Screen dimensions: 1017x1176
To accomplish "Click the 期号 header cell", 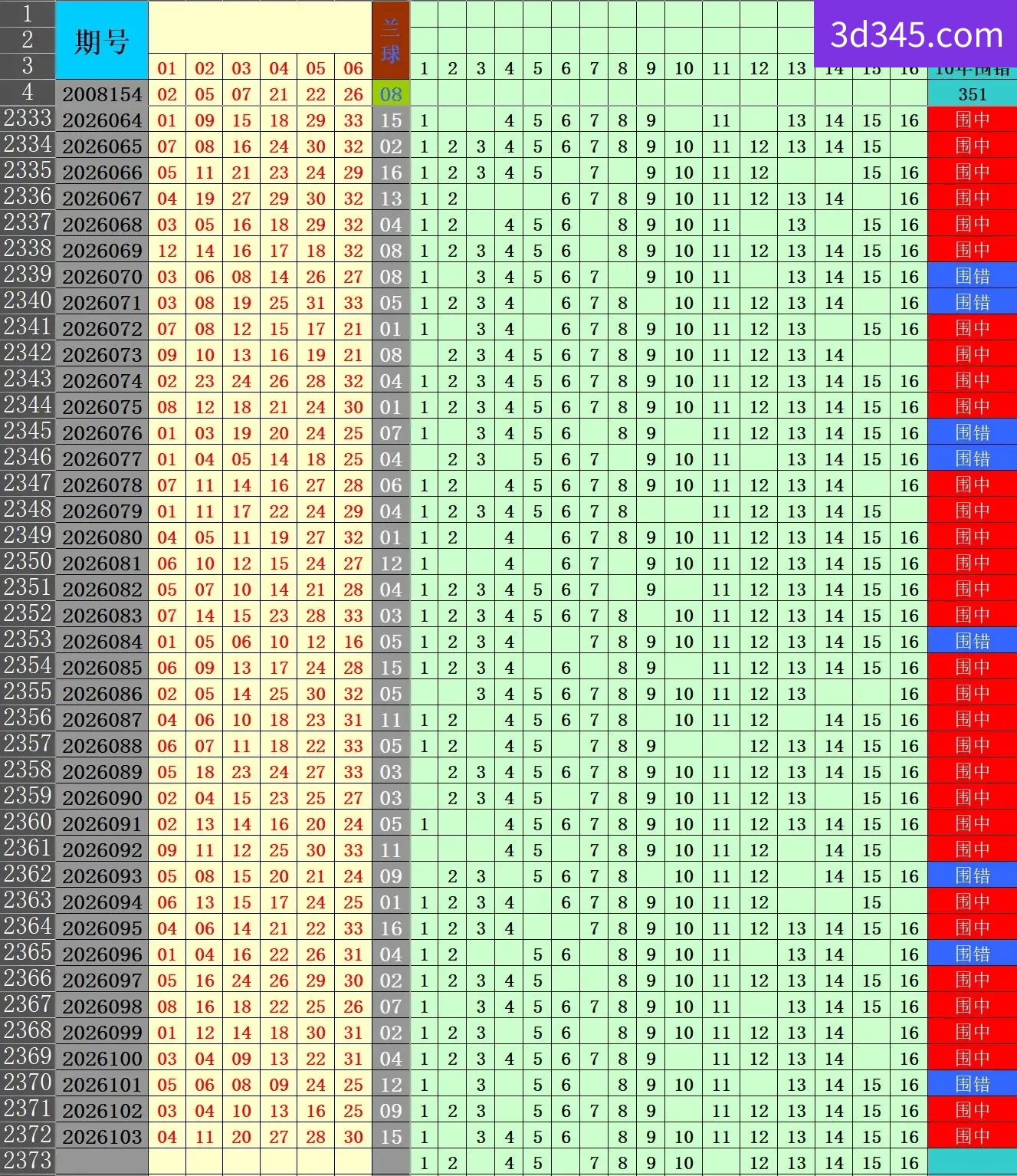I will [x=102, y=40].
